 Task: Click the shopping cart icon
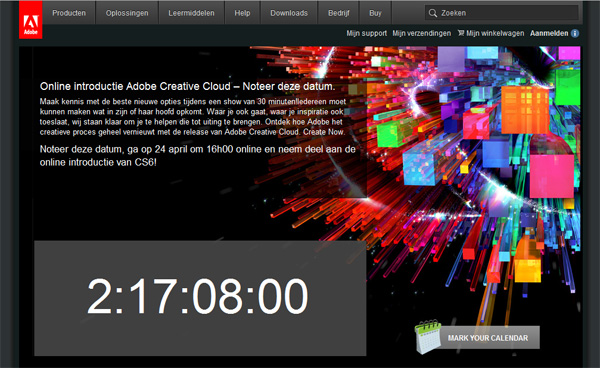click(461, 33)
